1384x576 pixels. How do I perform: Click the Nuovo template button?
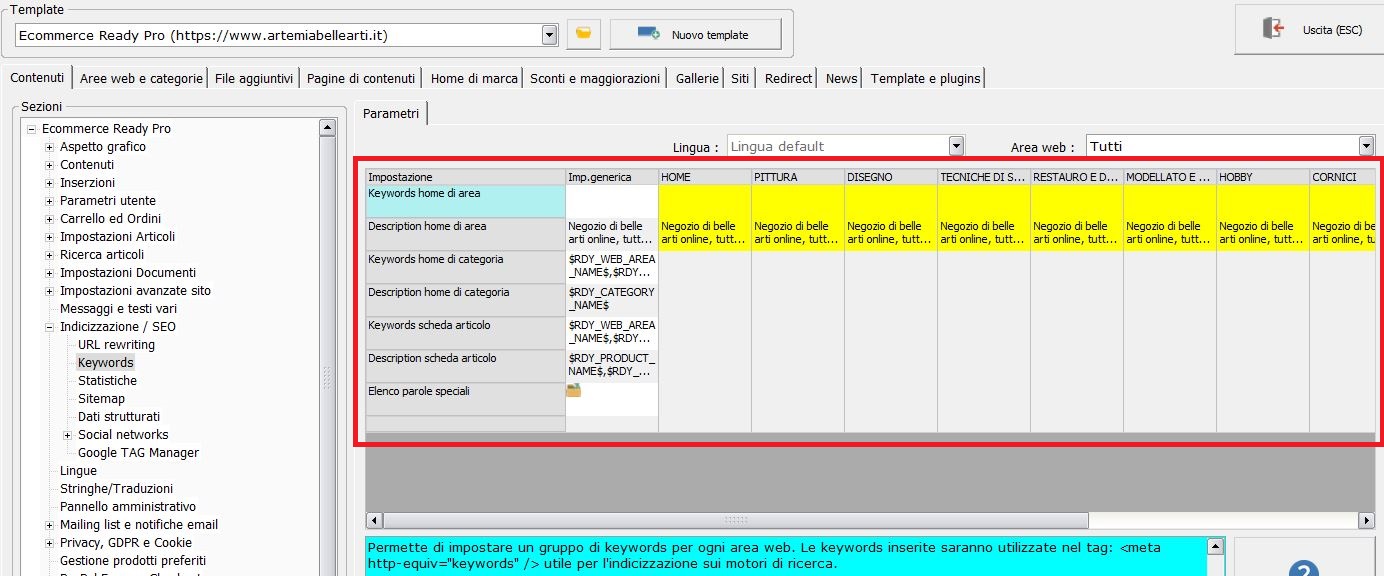(x=696, y=34)
